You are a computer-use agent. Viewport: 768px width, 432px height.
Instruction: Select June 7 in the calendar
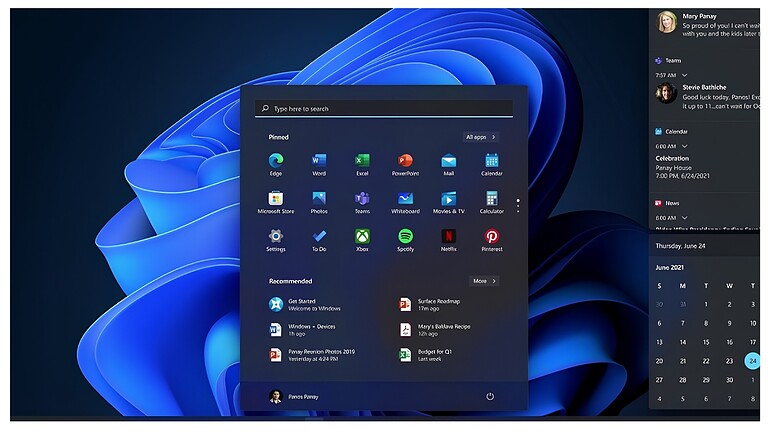(x=682, y=323)
